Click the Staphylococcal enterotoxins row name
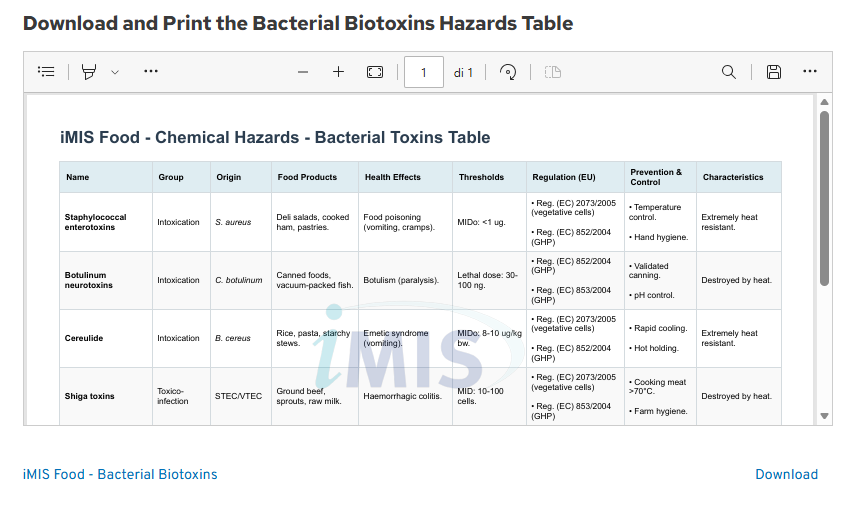The image size is (866, 509). 96,222
